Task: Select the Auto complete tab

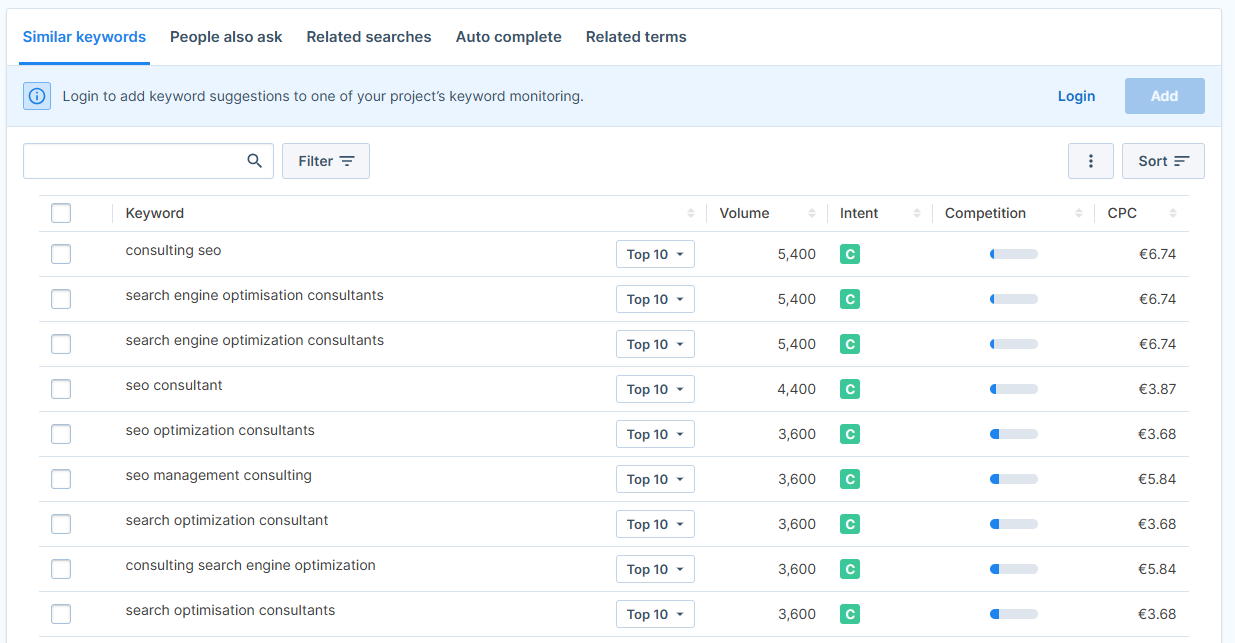Action: pos(509,37)
